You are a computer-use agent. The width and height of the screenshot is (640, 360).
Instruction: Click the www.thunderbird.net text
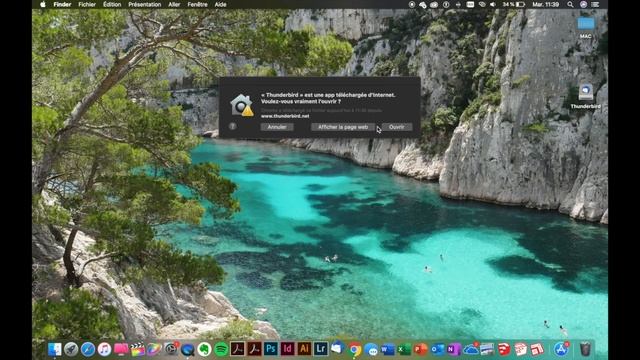[285, 116]
